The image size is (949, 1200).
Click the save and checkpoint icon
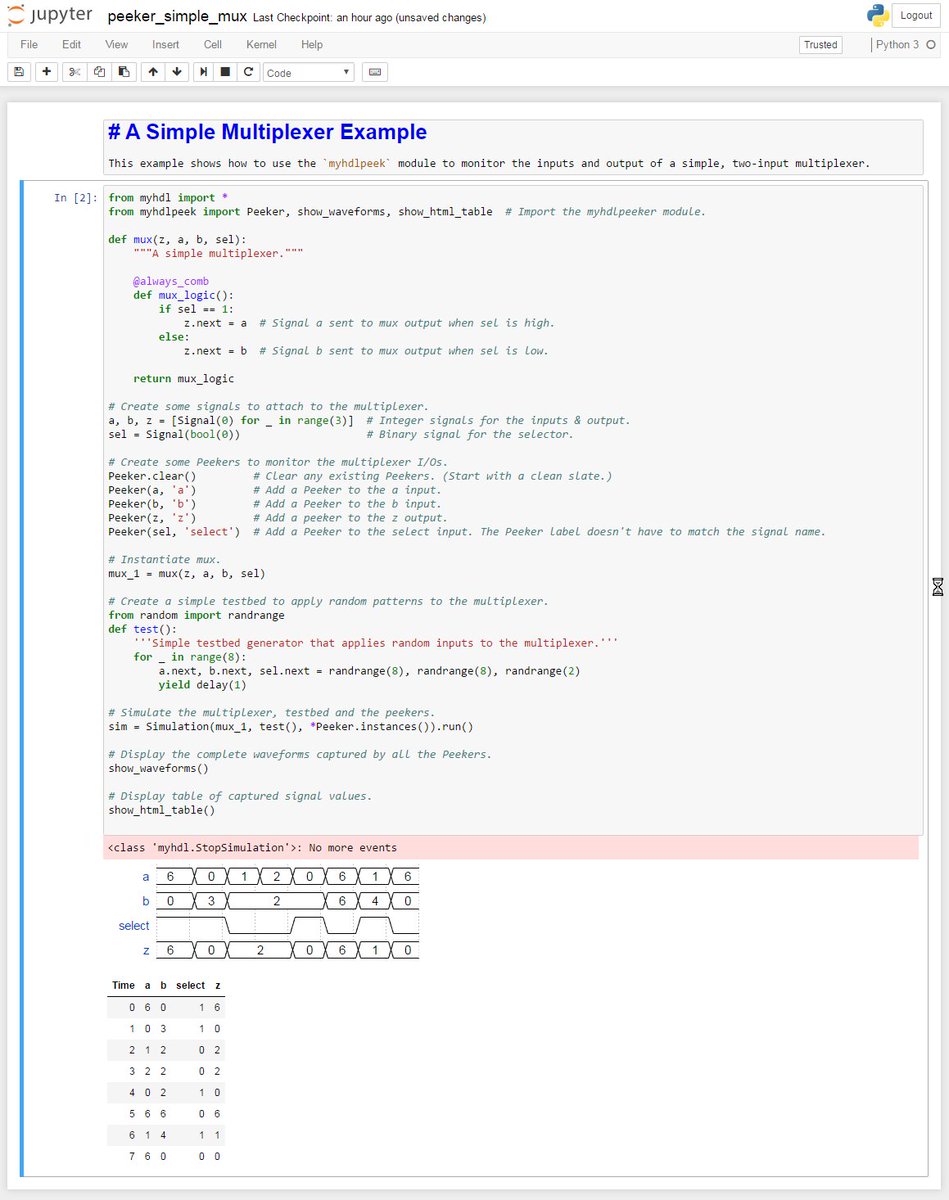click(x=19, y=72)
